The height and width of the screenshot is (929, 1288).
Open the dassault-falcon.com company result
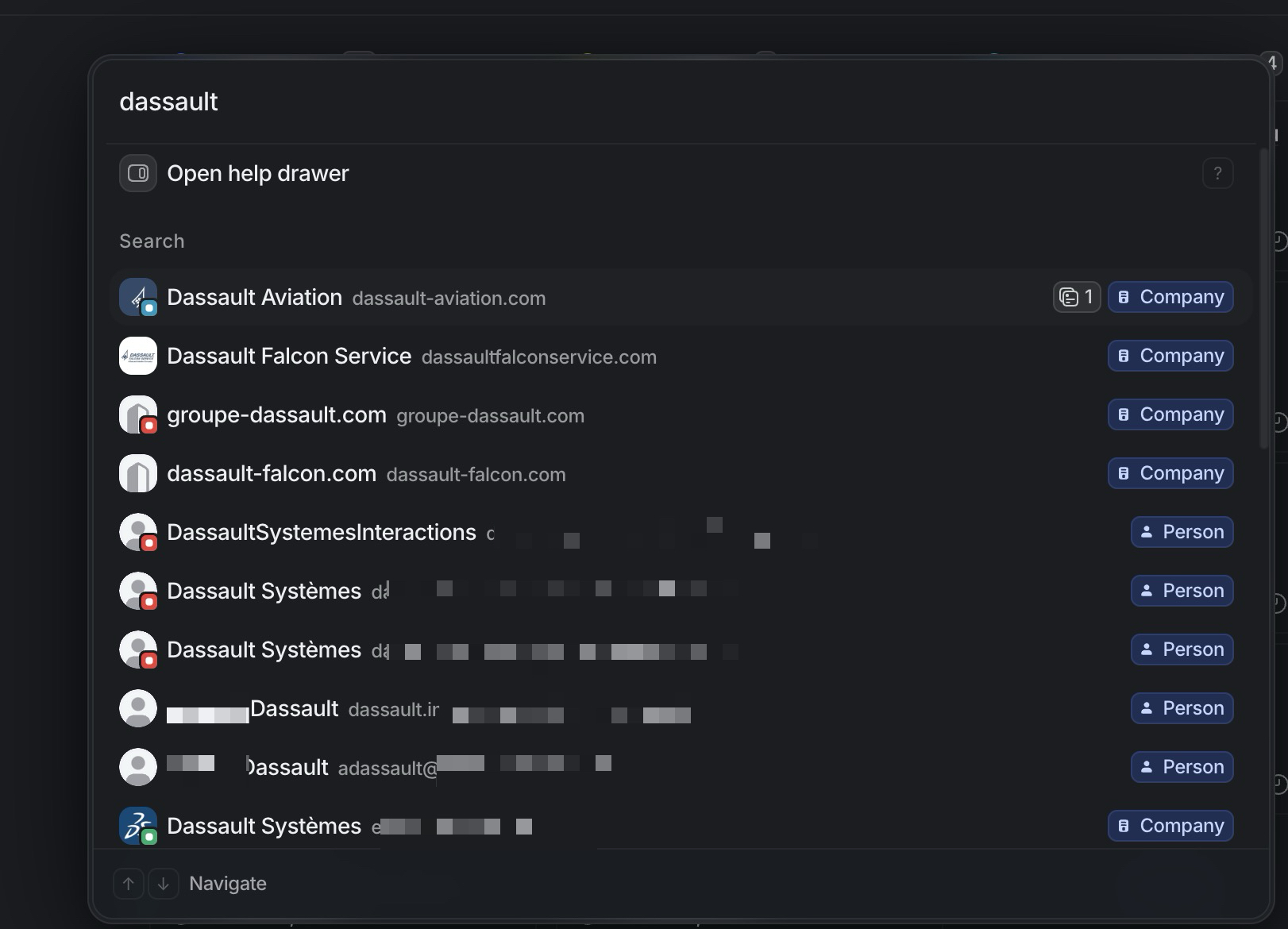click(x=681, y=474)
